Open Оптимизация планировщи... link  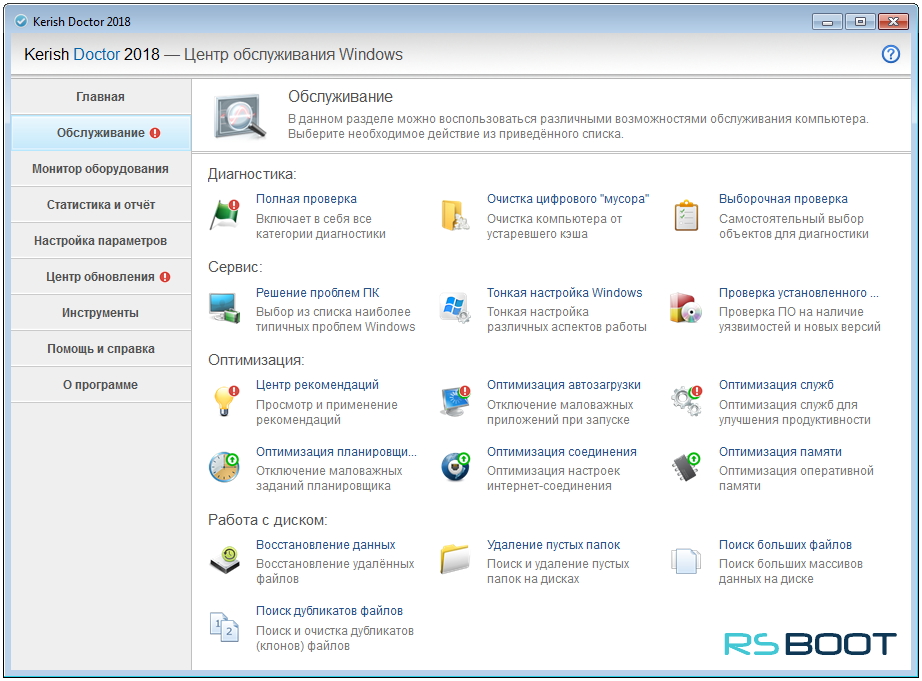pos(336,452)
